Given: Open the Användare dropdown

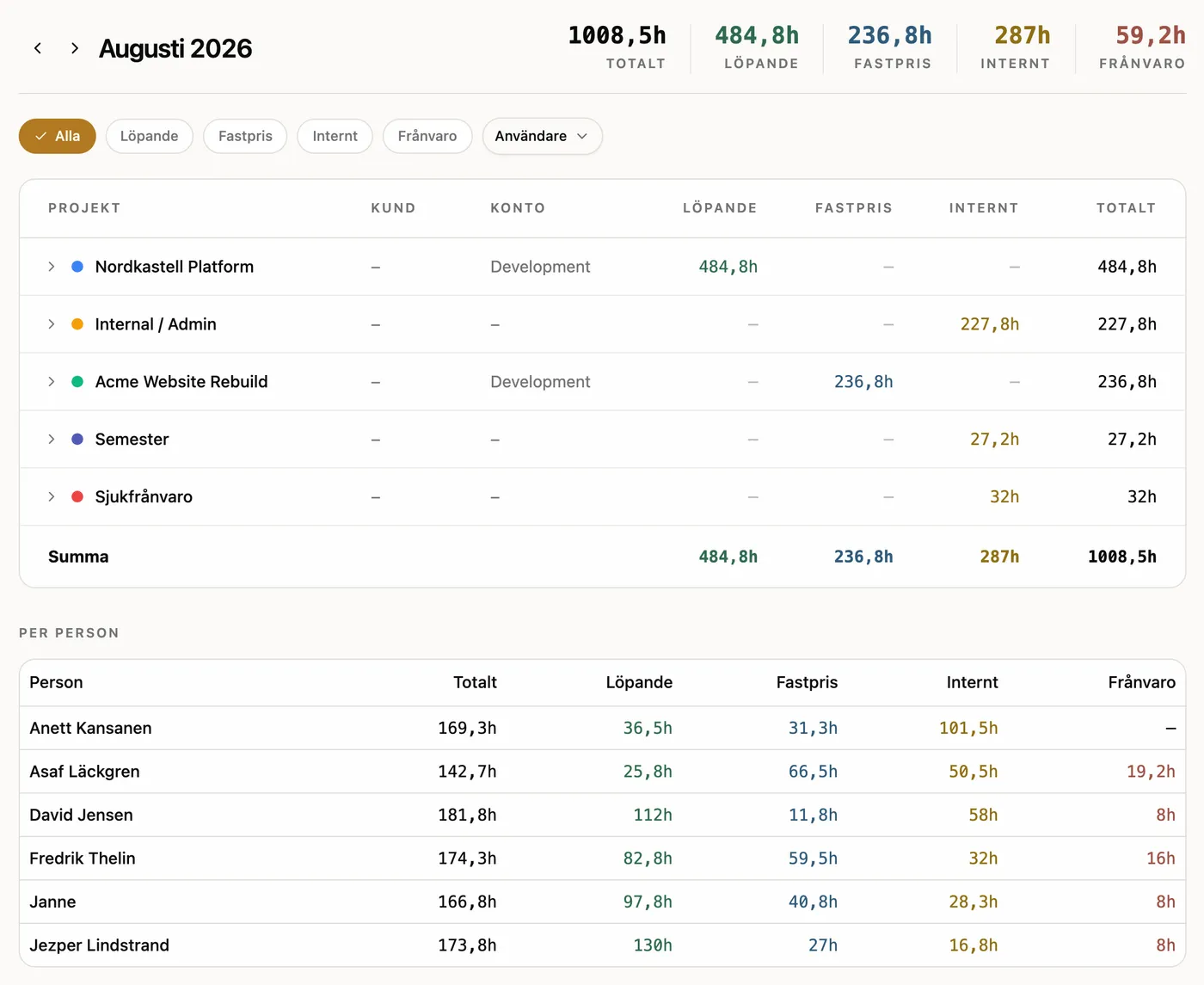Looking at the screenshot, I should click(x=542, y=136).
